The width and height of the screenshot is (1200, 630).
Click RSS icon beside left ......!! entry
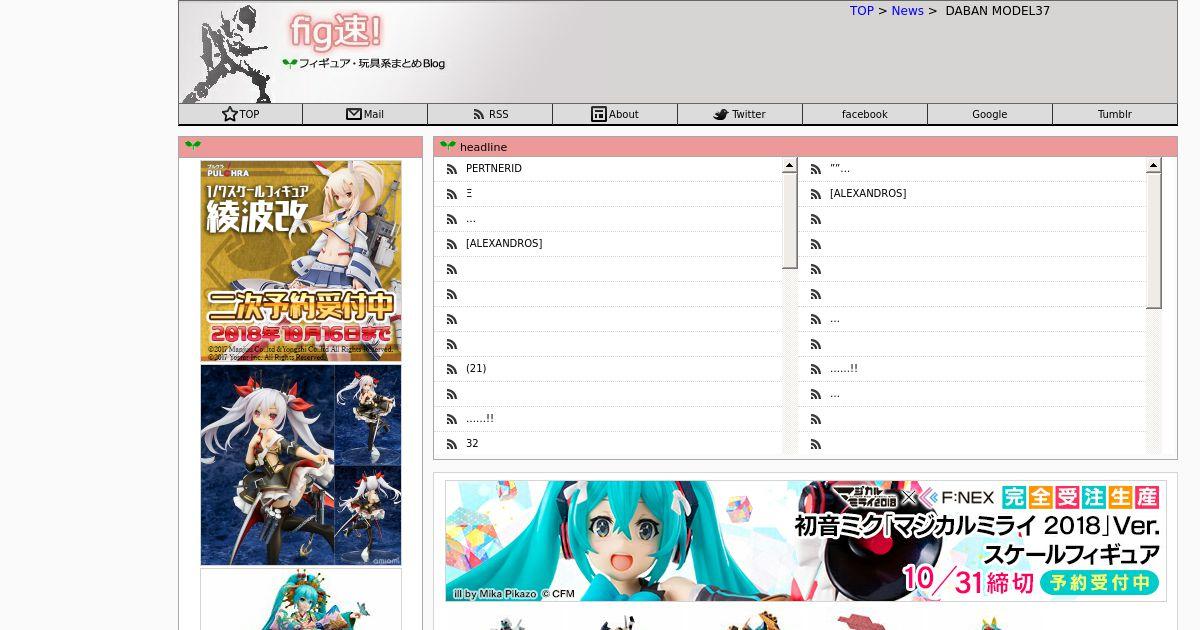pyautogui.click(x=451, y=419)
